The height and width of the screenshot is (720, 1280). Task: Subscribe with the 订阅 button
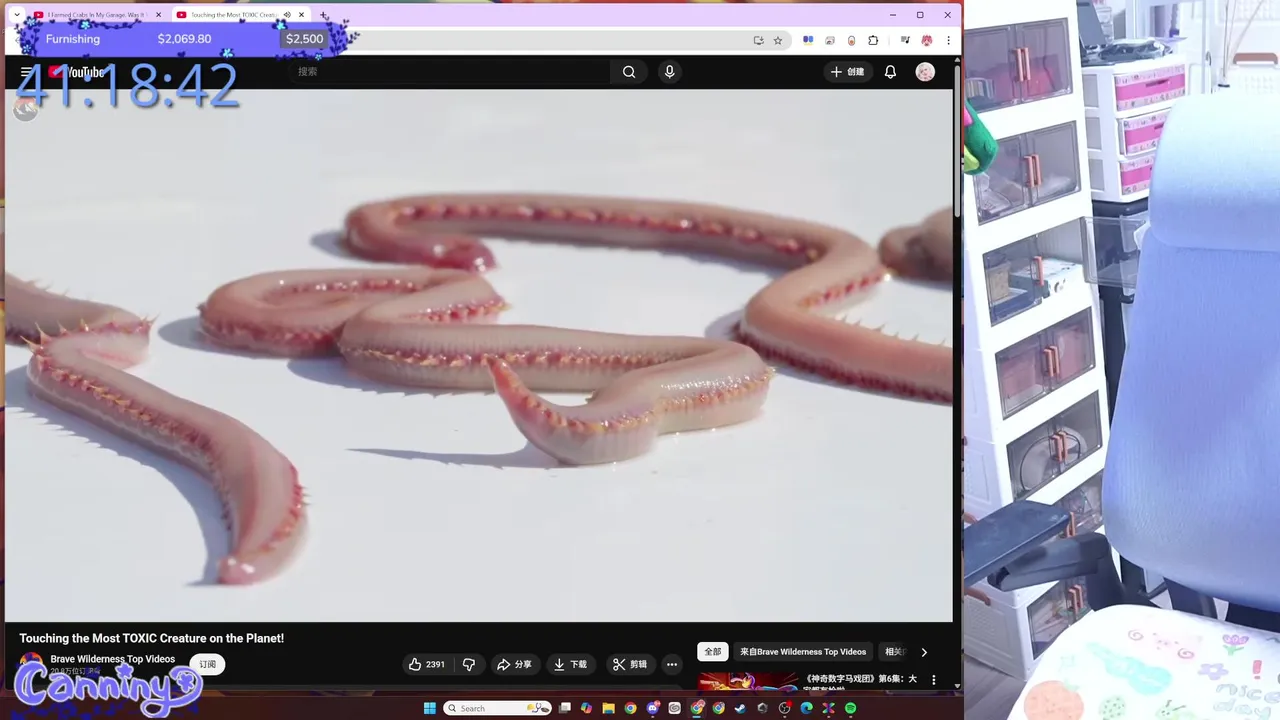pyautogui.click(x=207, y=664)
